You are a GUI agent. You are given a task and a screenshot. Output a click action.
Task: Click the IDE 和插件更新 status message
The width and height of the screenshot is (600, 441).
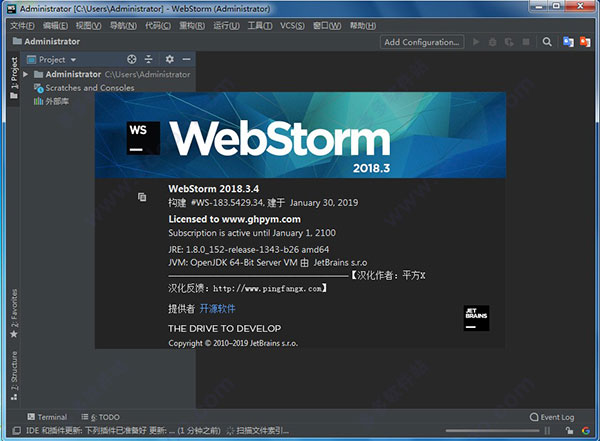123,431
